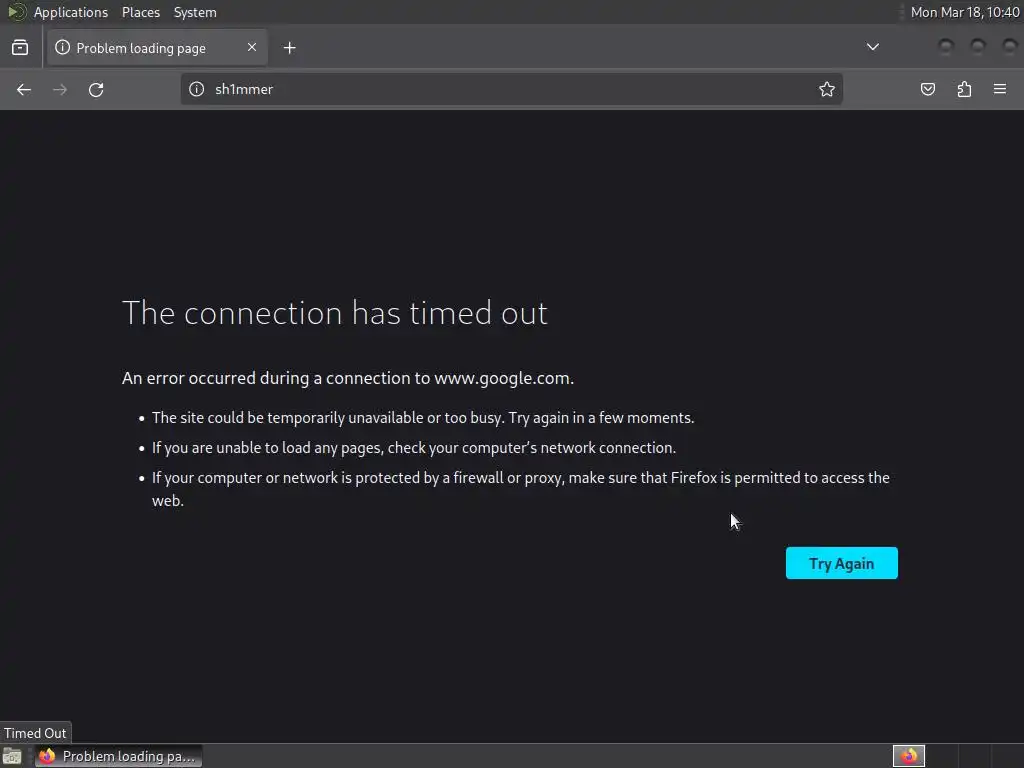The width and height of the screenshot is (1024, 768).
Task: Close the Problem loading page tab
Action: [x=252, y=47]
